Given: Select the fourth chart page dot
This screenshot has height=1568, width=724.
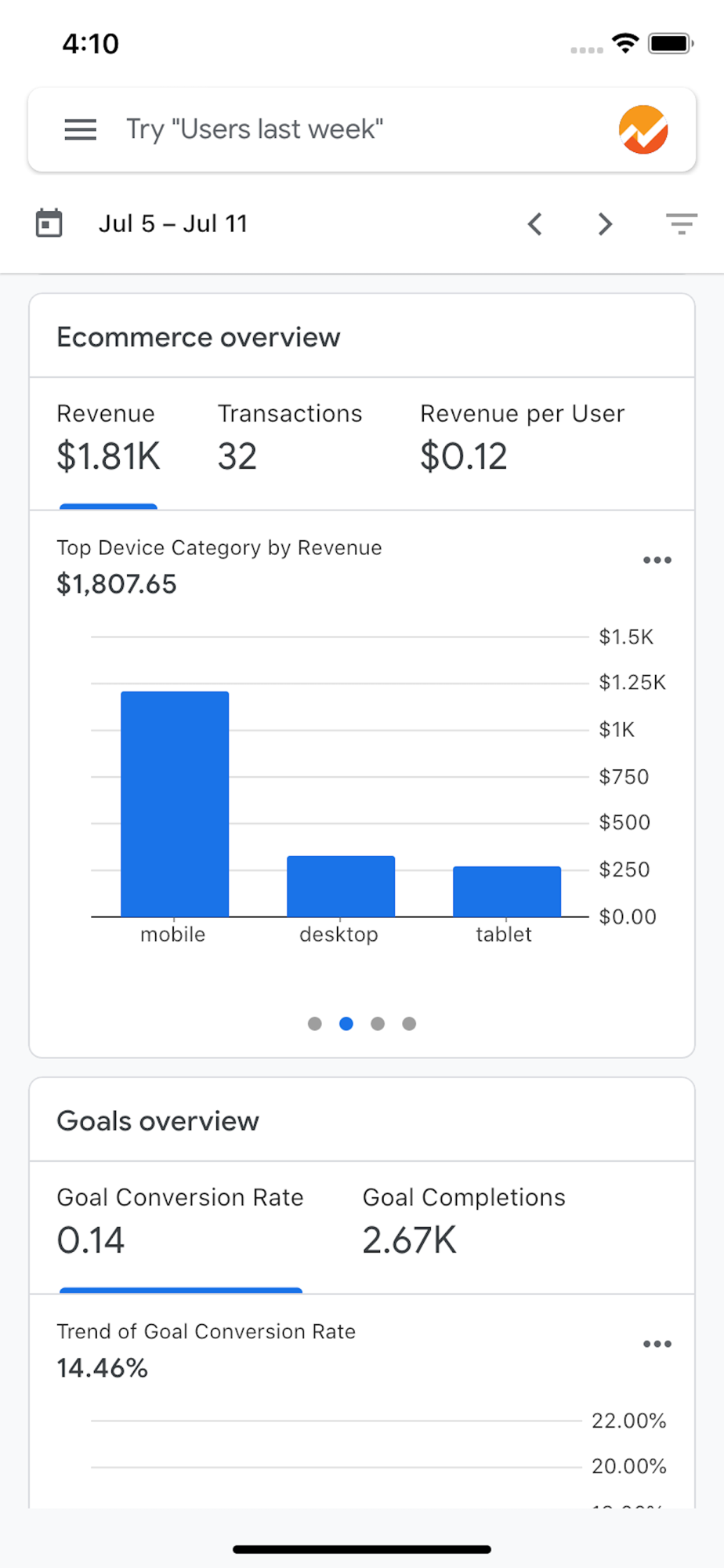Looking at the screenshot, I should pyautogui.click(x=409, y=1023).
